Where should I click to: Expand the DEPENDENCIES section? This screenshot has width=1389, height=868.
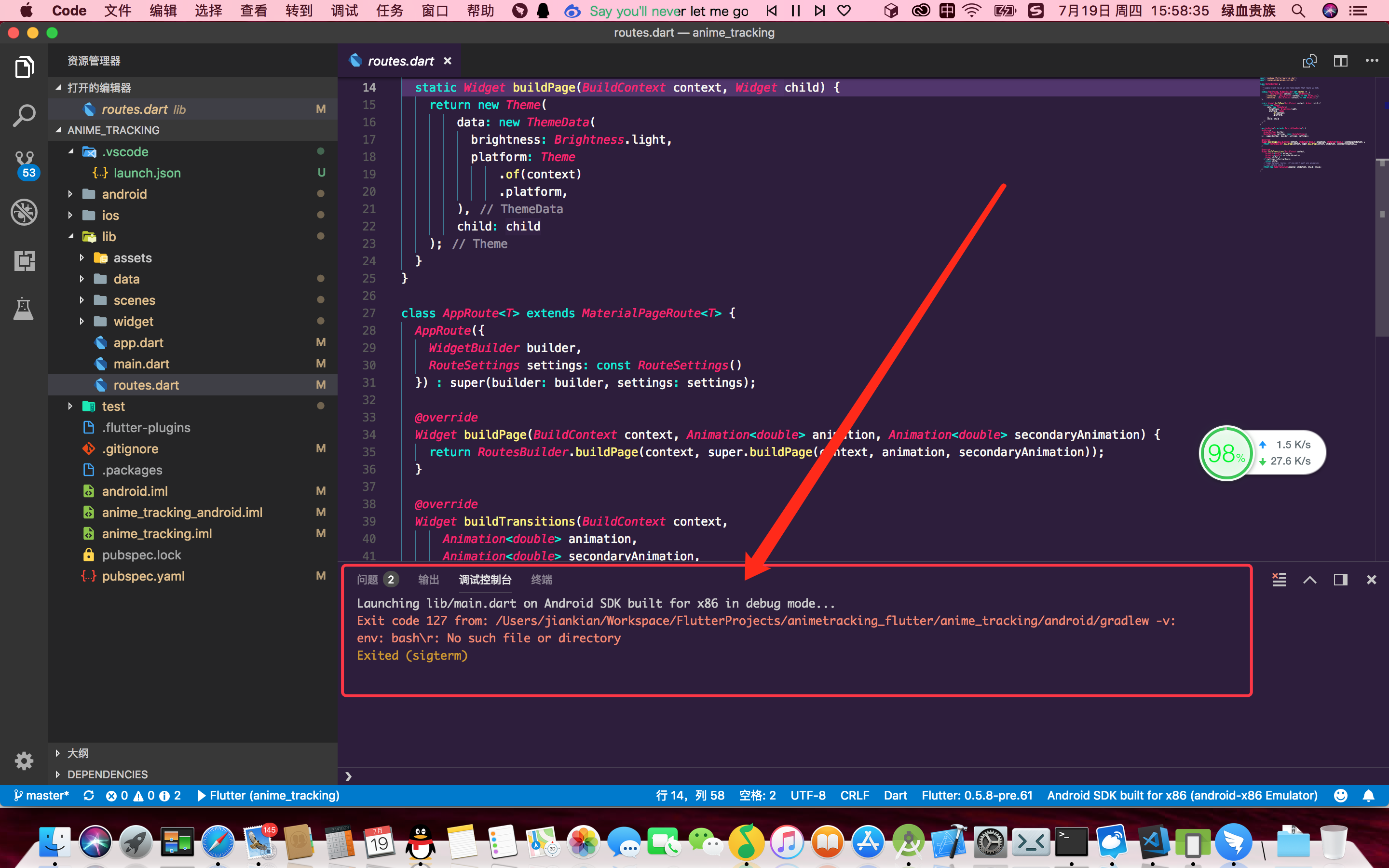click(108, 774)
